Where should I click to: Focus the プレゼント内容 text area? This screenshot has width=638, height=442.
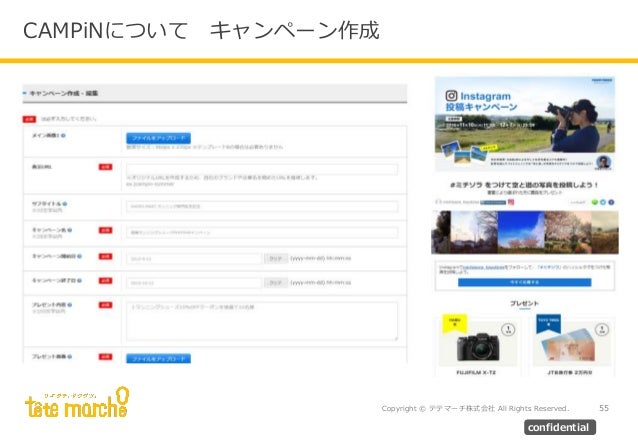[262, 321]
